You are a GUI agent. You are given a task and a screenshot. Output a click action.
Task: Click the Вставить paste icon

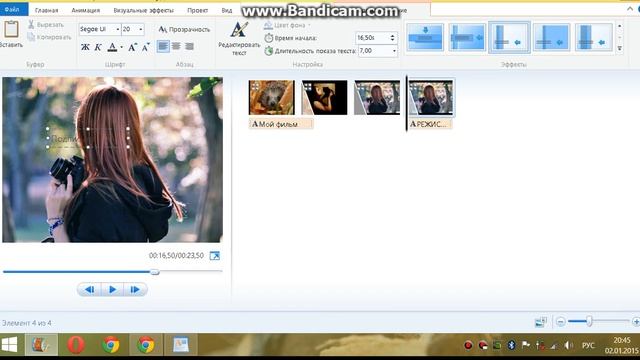pyautogui.click(x=11, y=29)
